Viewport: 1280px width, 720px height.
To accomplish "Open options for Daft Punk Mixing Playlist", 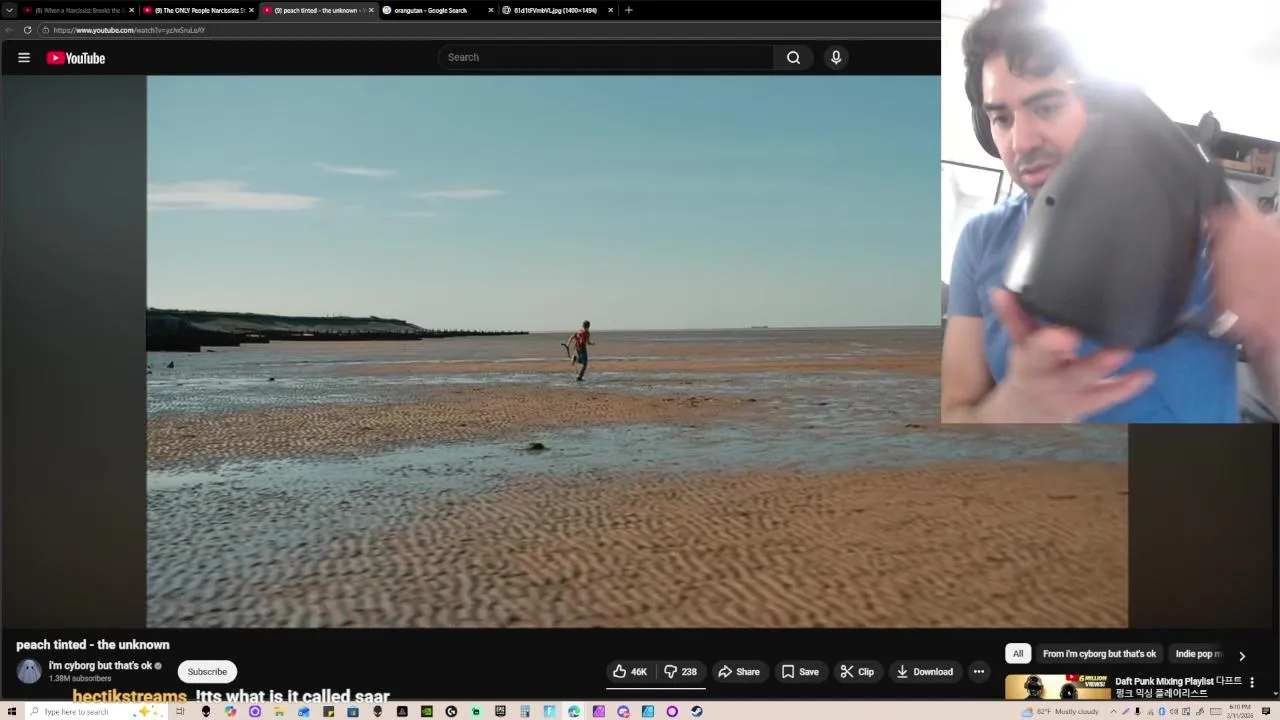I will tap(1252, 683).
